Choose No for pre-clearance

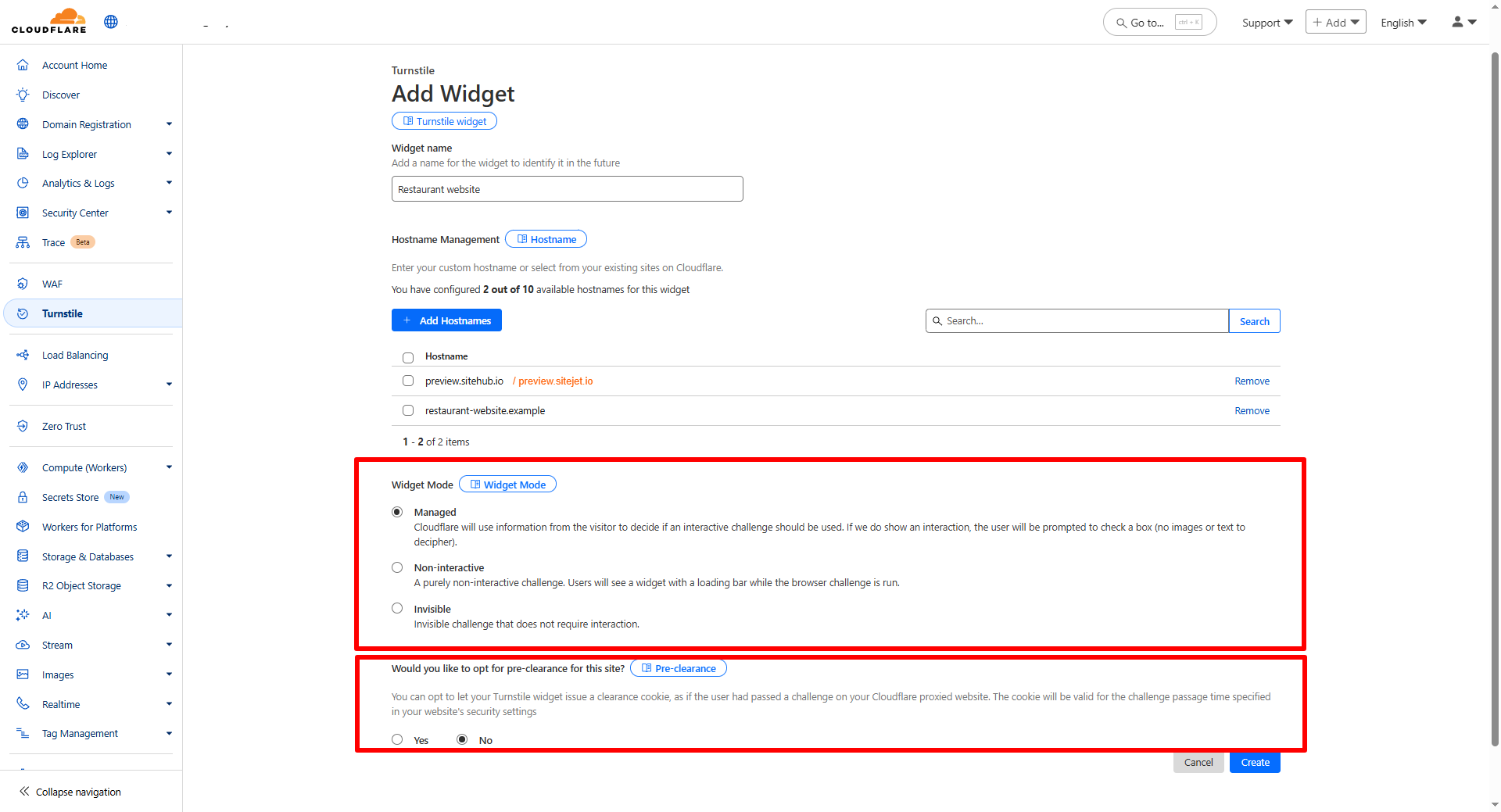(x=462, y=739)
